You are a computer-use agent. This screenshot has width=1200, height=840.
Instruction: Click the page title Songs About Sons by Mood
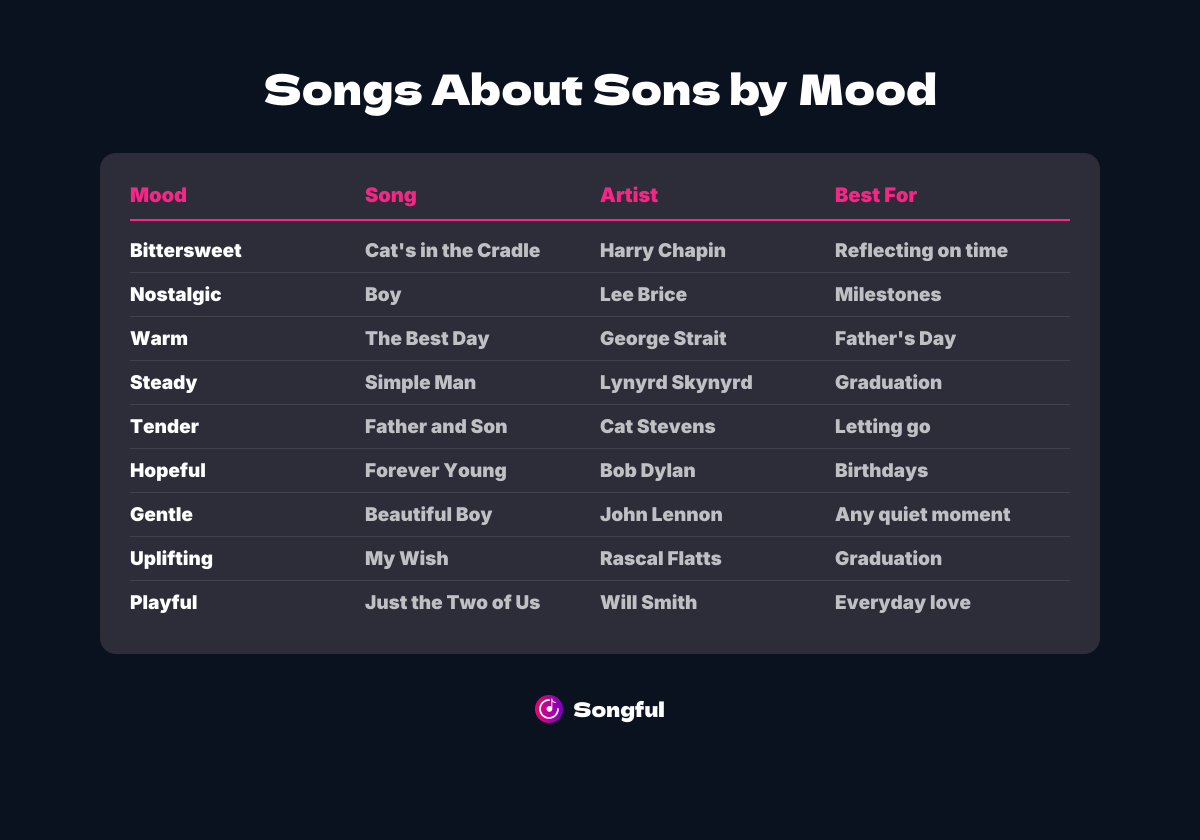coord(600,91)
